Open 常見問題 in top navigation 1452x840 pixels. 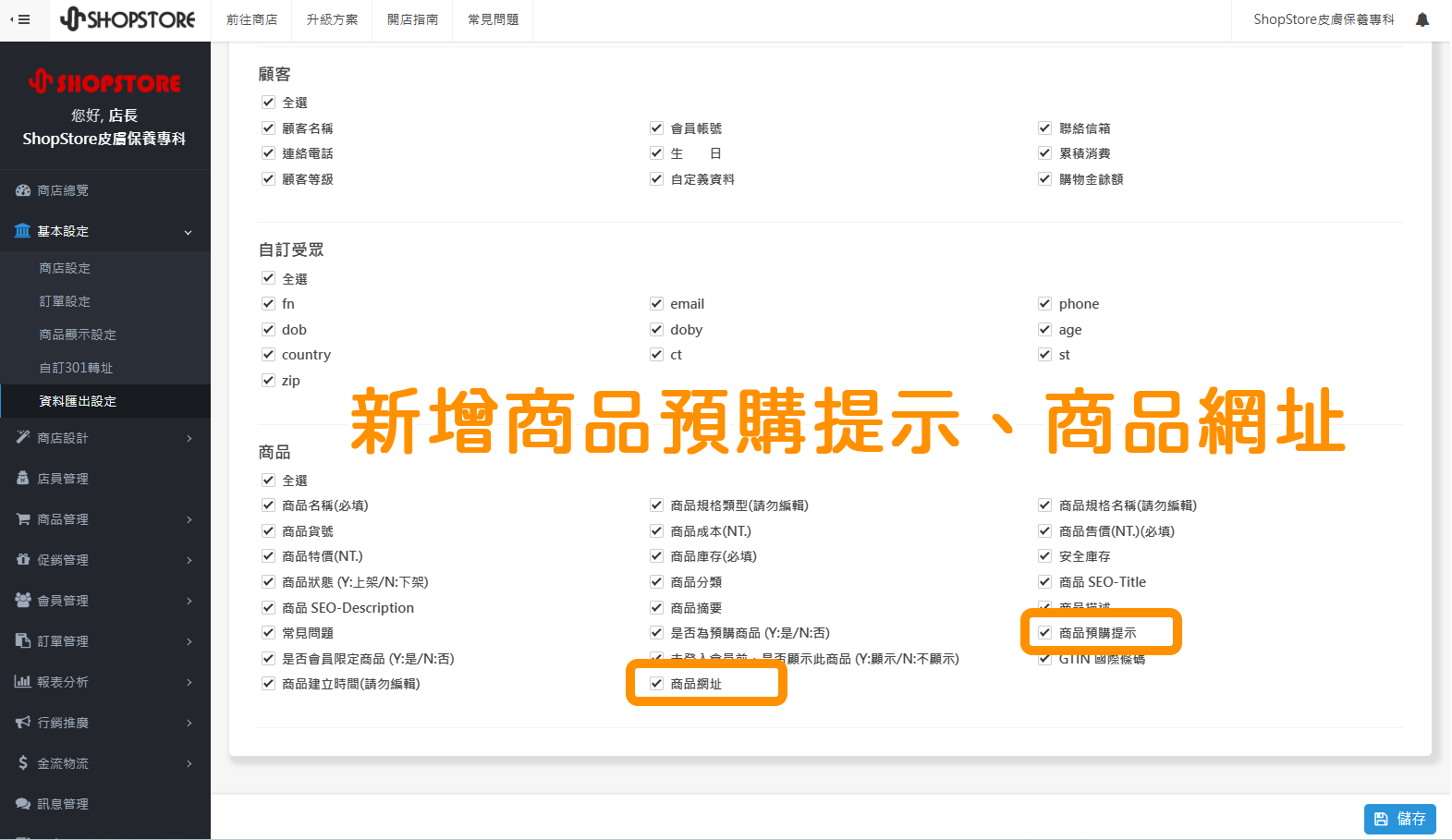tap(493, 19)
